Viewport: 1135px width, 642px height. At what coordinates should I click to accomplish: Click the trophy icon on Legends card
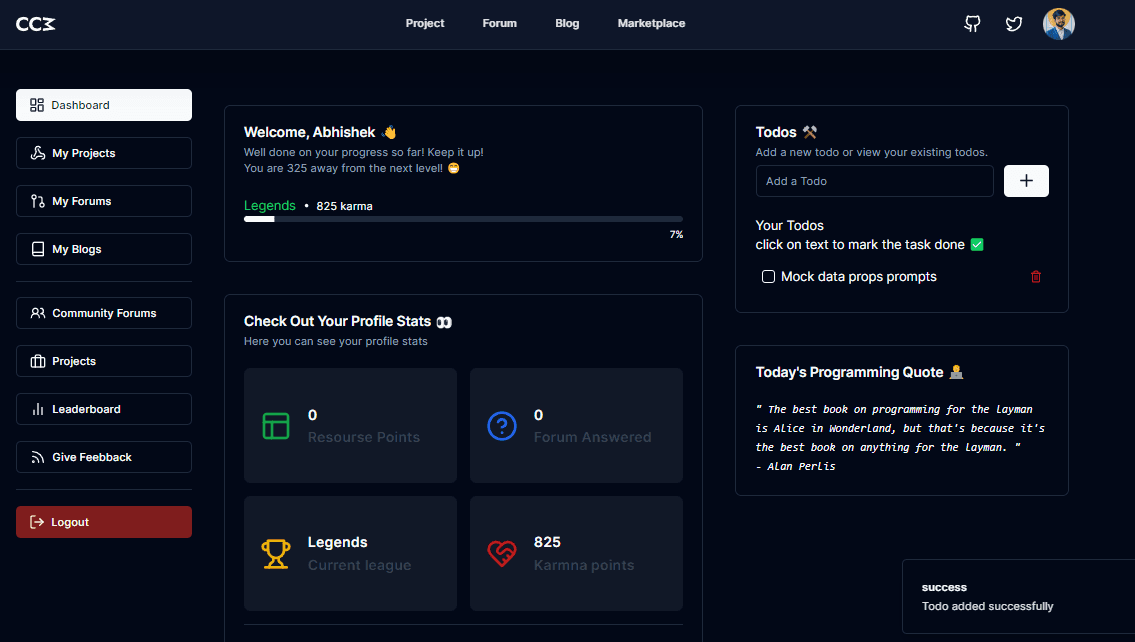[x=276, y=553]
